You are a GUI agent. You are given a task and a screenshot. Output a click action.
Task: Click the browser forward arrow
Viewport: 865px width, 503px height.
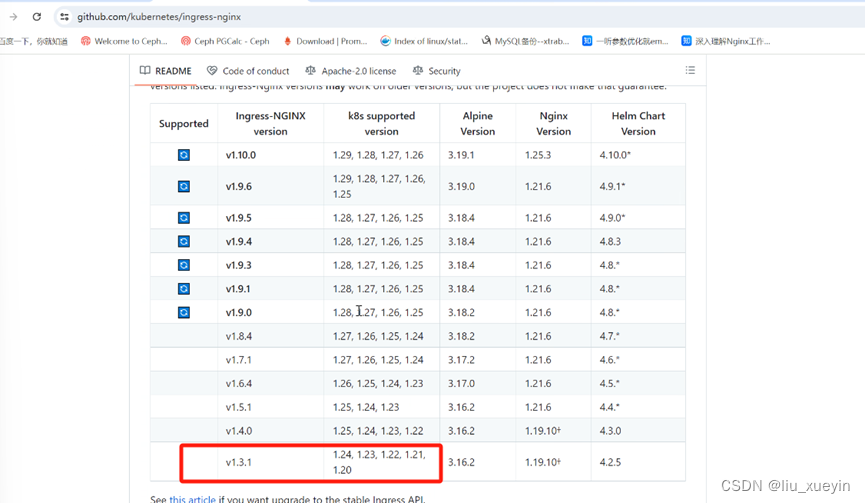[x=13, y=17]
